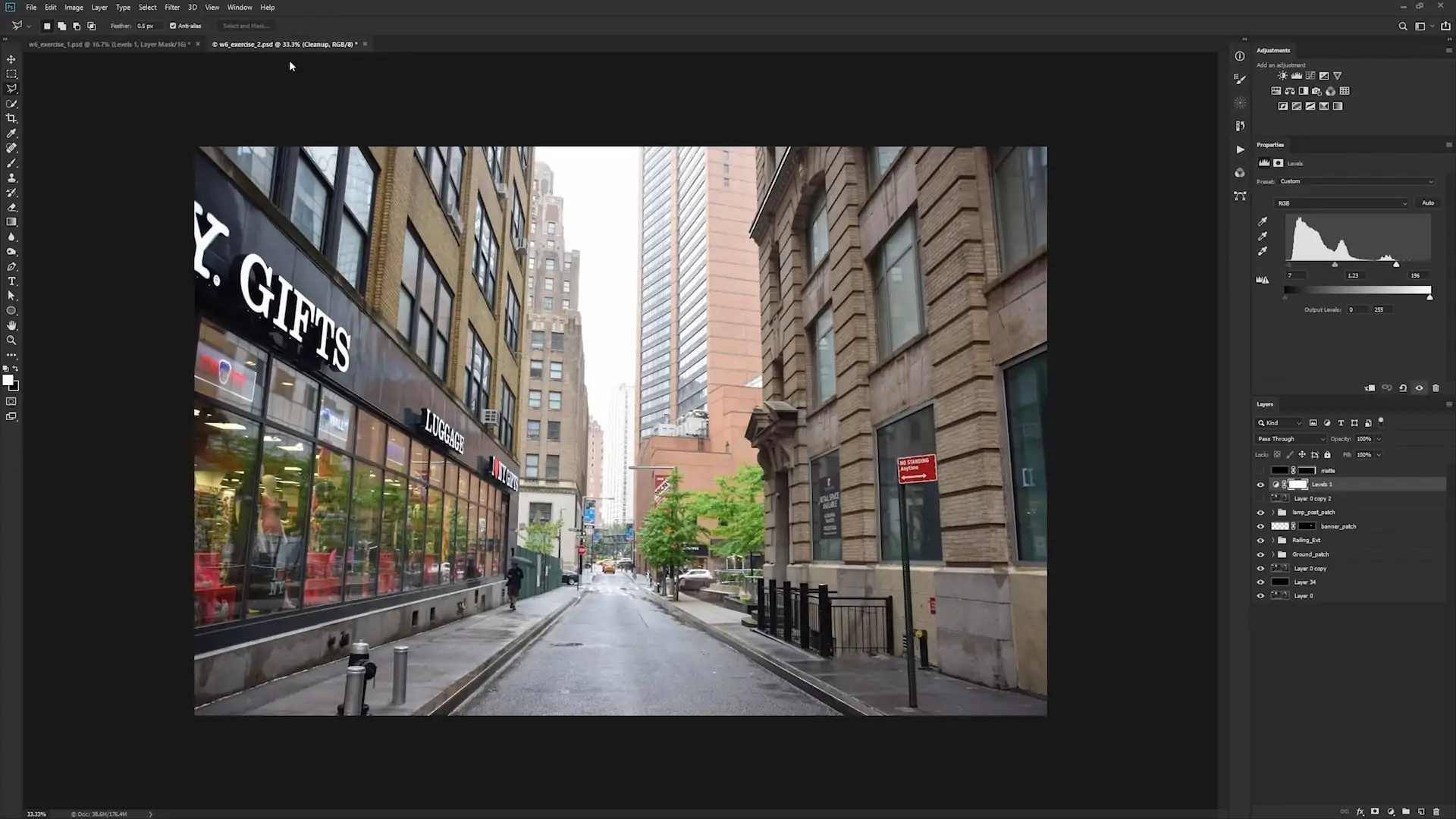The image size is (1456, 819).
Task: Open the Pass Through blend mode dropdown
Action: pyautogui.click(x=1291, y=439)
